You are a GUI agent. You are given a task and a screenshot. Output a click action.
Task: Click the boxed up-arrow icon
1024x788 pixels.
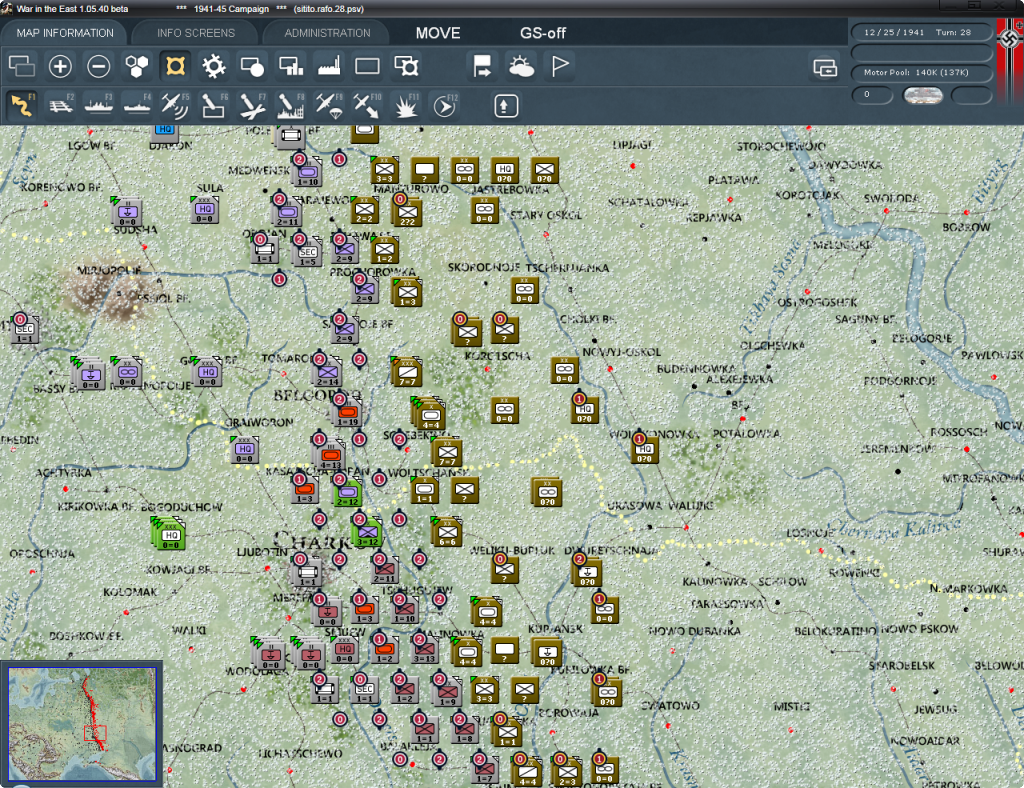pyautogui.click(x=505, y=106)
